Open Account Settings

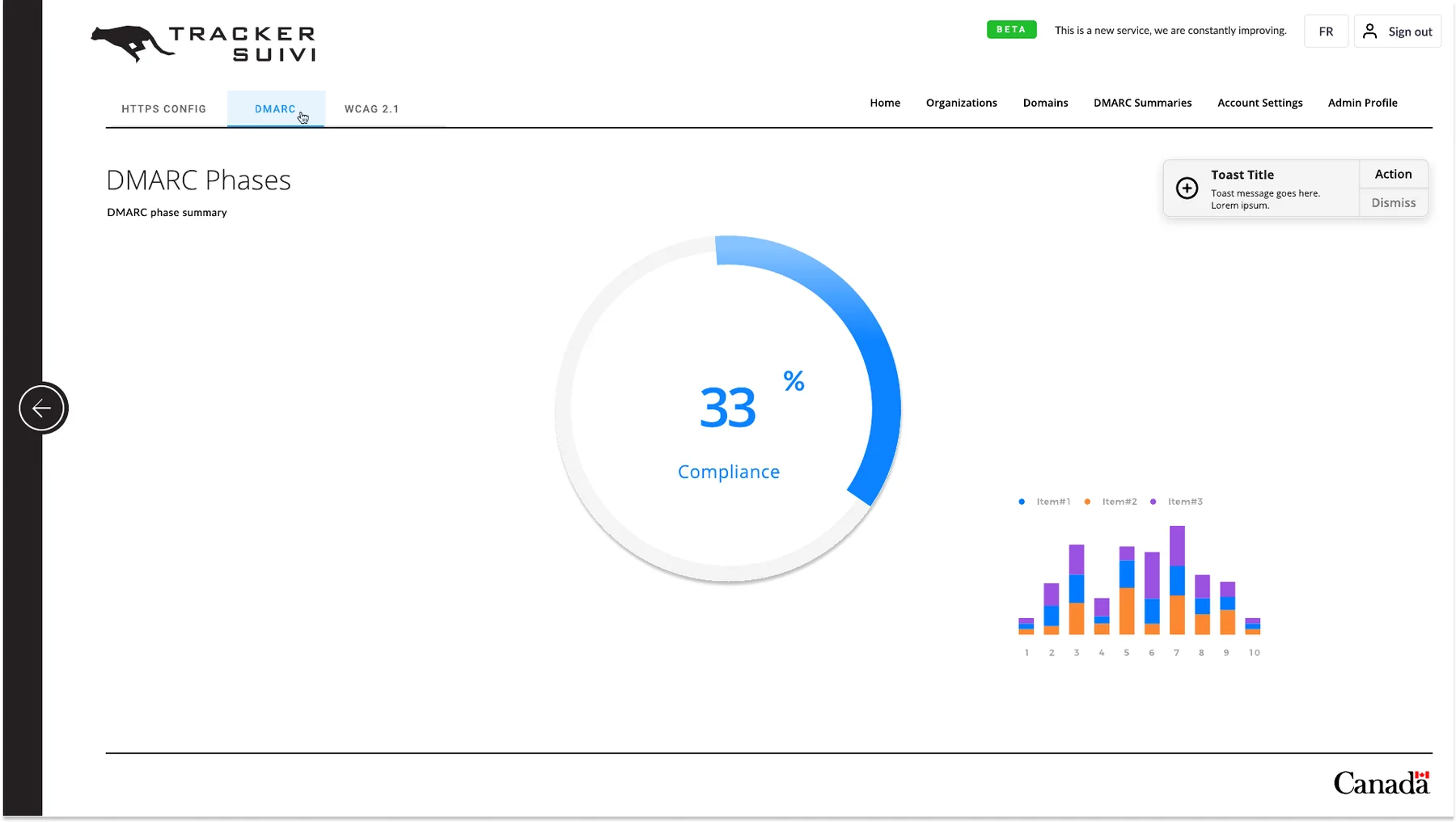point(1260,103)
